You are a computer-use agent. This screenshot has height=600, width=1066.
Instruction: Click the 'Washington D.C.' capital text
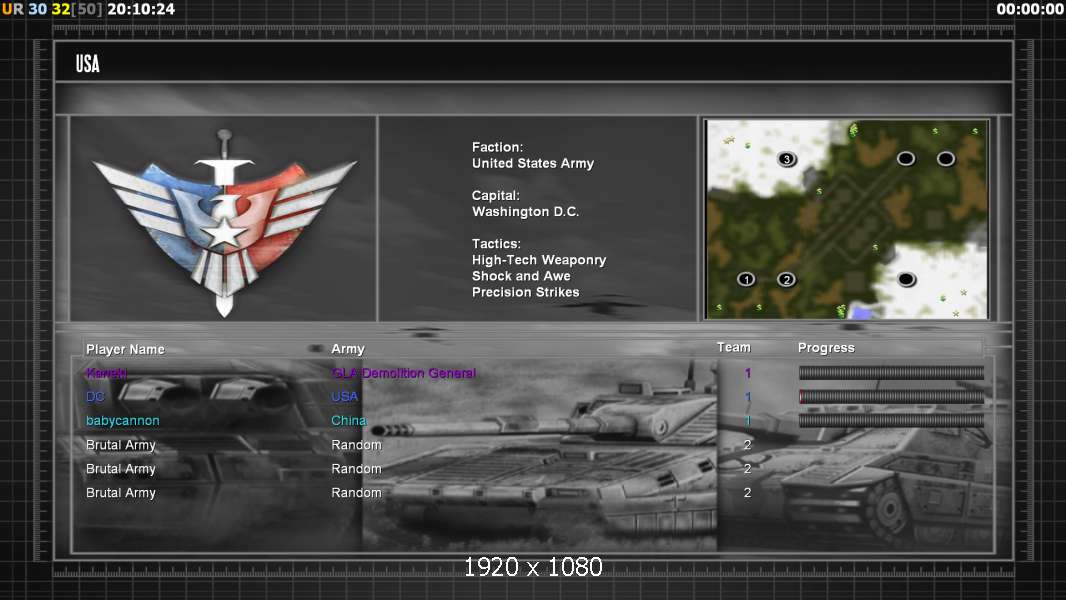click(526, 211)
